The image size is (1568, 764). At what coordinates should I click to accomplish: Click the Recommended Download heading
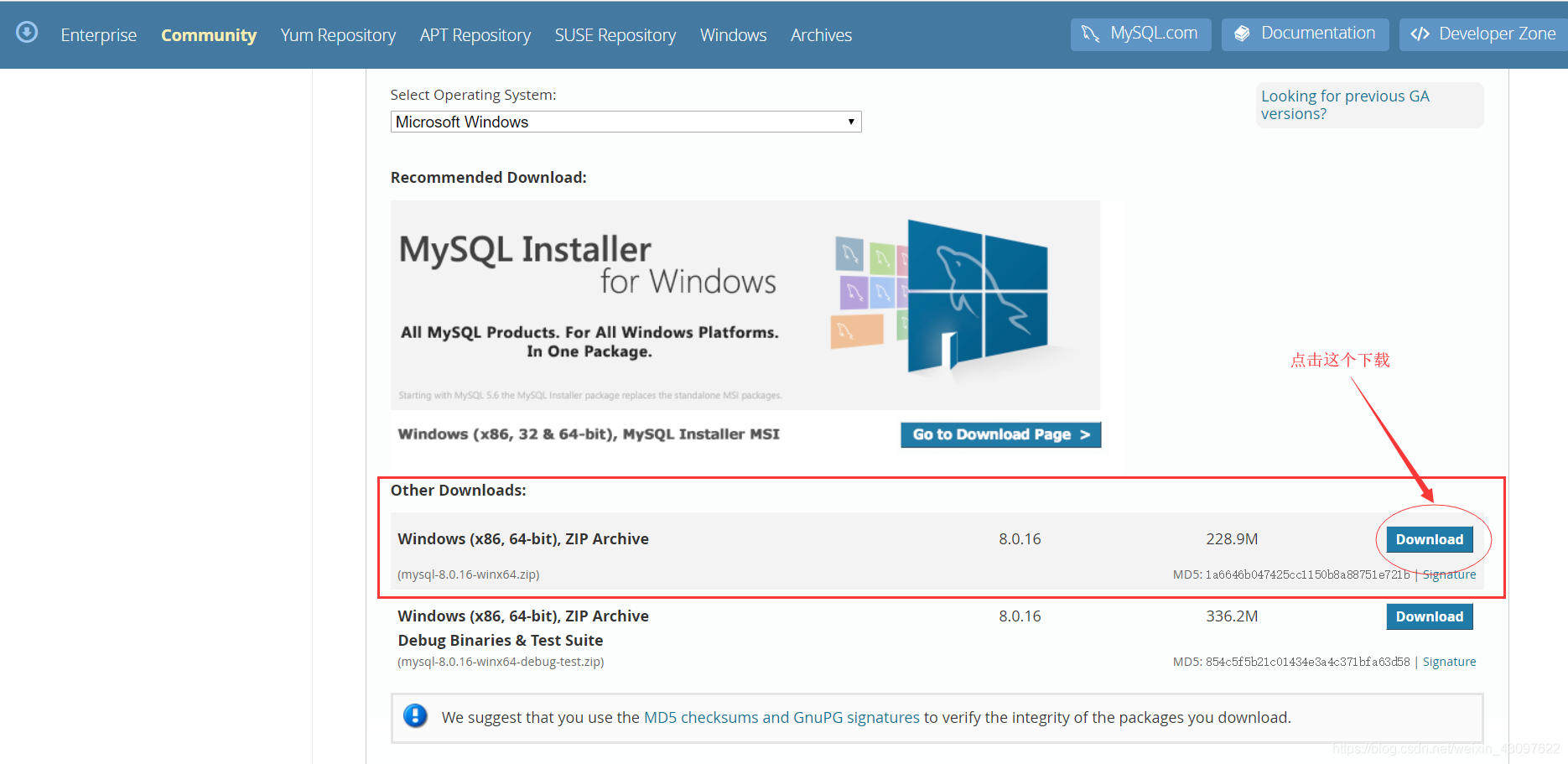click(x=488, y=177)
